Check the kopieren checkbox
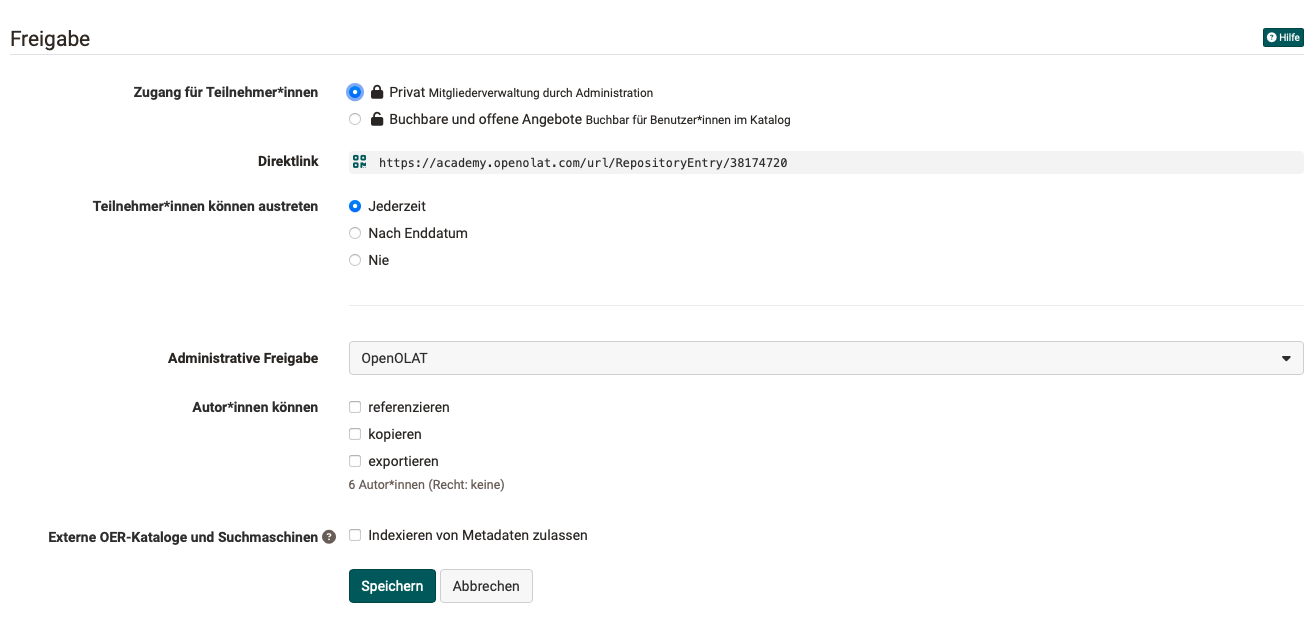The image size is (1315, 618). [355, 434]
